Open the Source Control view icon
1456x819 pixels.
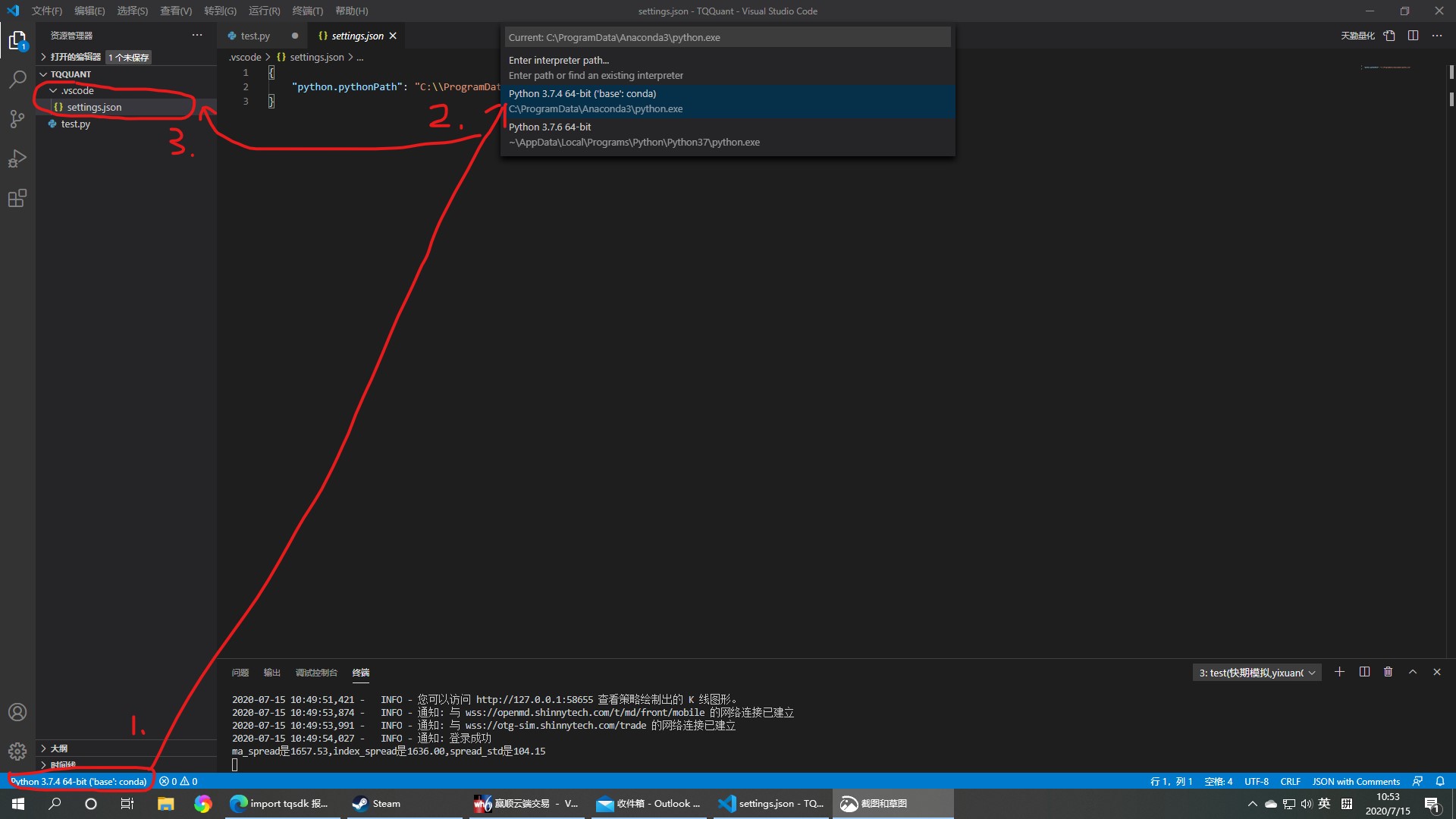[17, 118]
